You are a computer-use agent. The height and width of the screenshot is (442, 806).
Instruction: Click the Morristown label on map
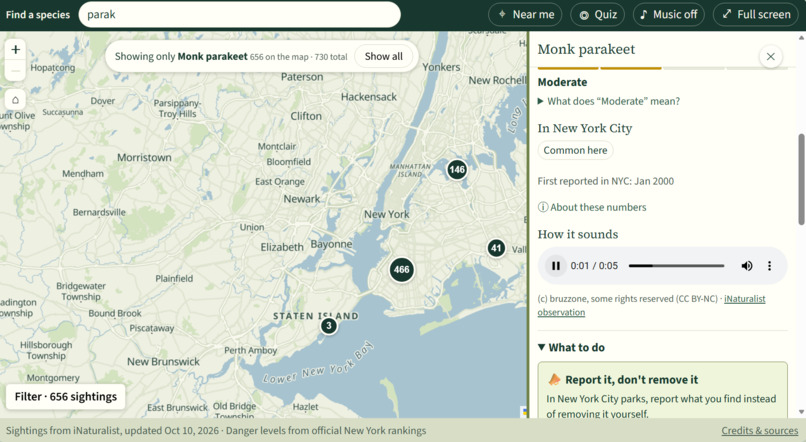pos(144,157)
